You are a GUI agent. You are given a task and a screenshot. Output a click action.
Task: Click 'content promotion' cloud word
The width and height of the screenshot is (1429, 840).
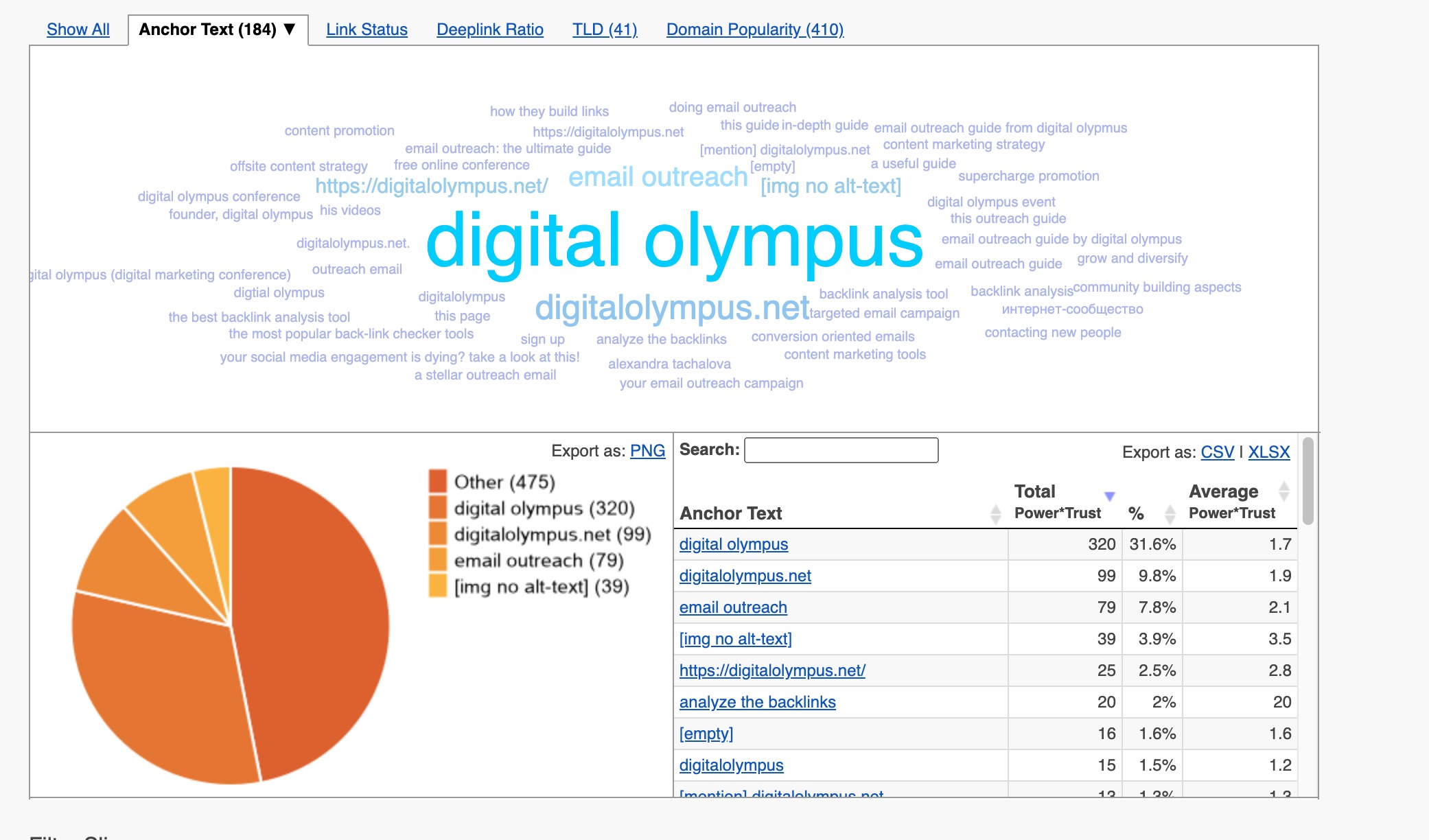(339, 130)
